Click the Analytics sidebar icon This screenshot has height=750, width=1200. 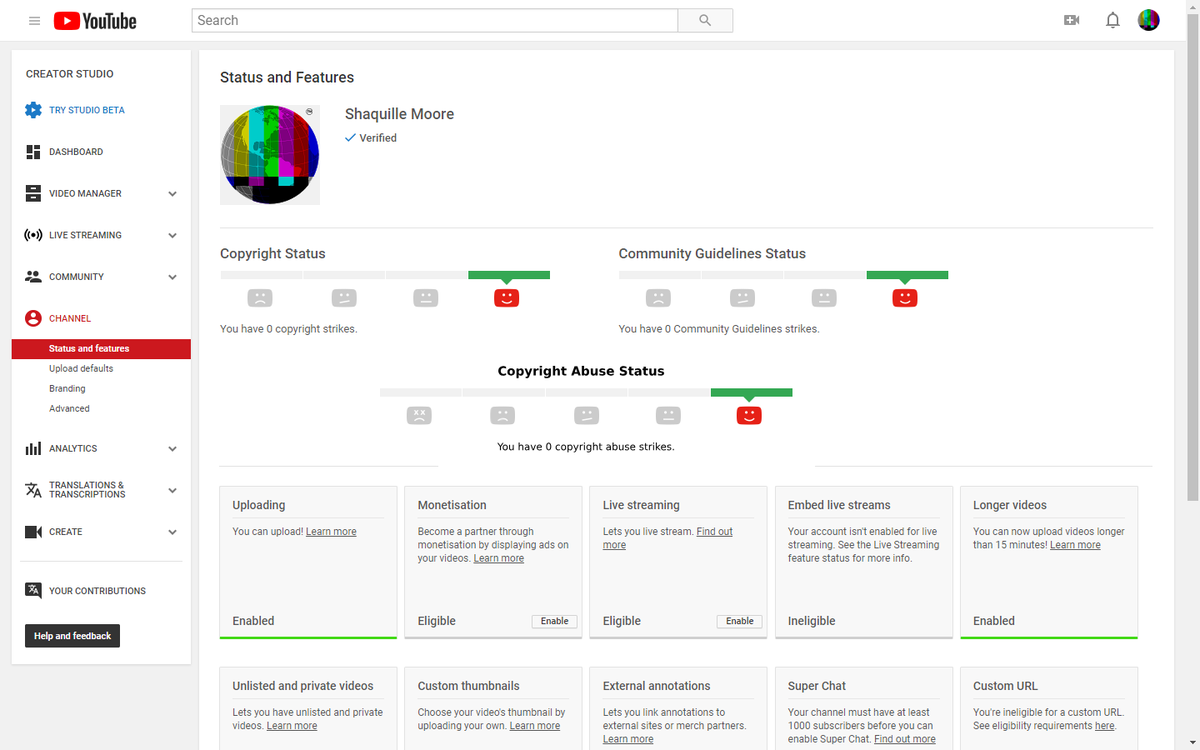click(33, 448)
